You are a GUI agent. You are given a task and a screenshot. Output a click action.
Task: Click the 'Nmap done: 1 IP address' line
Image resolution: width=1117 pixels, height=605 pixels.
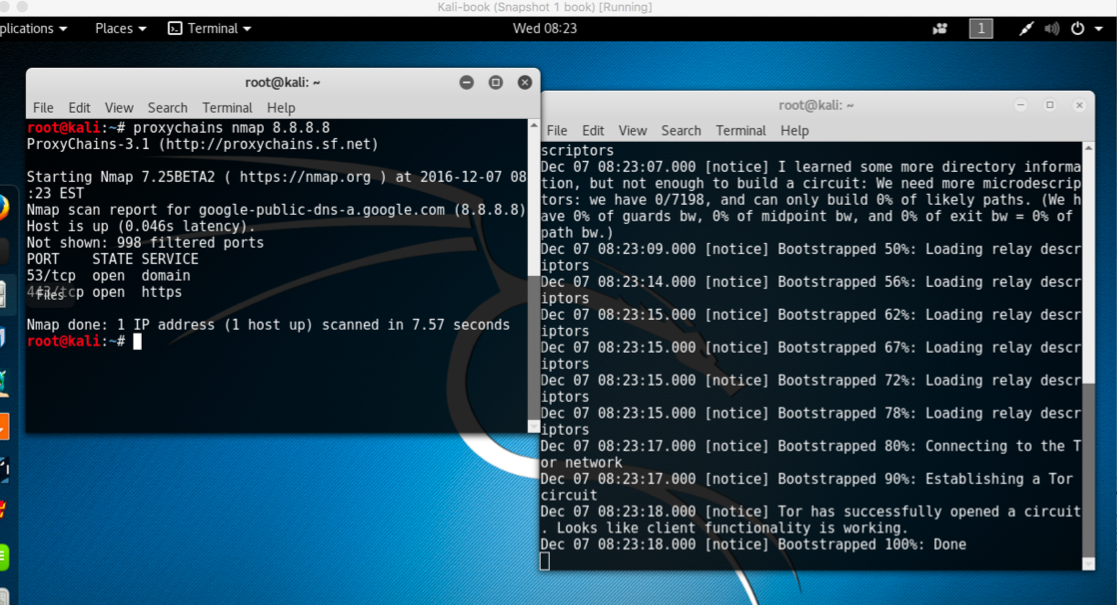coord(268,324)
